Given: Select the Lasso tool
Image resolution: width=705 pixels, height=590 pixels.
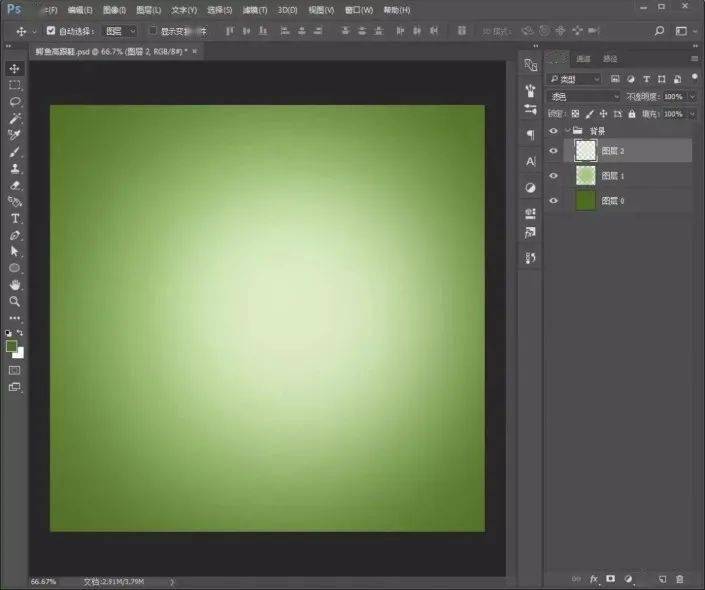Looking at the screenshot, I should pyautogui.click(x=15, y=101).
